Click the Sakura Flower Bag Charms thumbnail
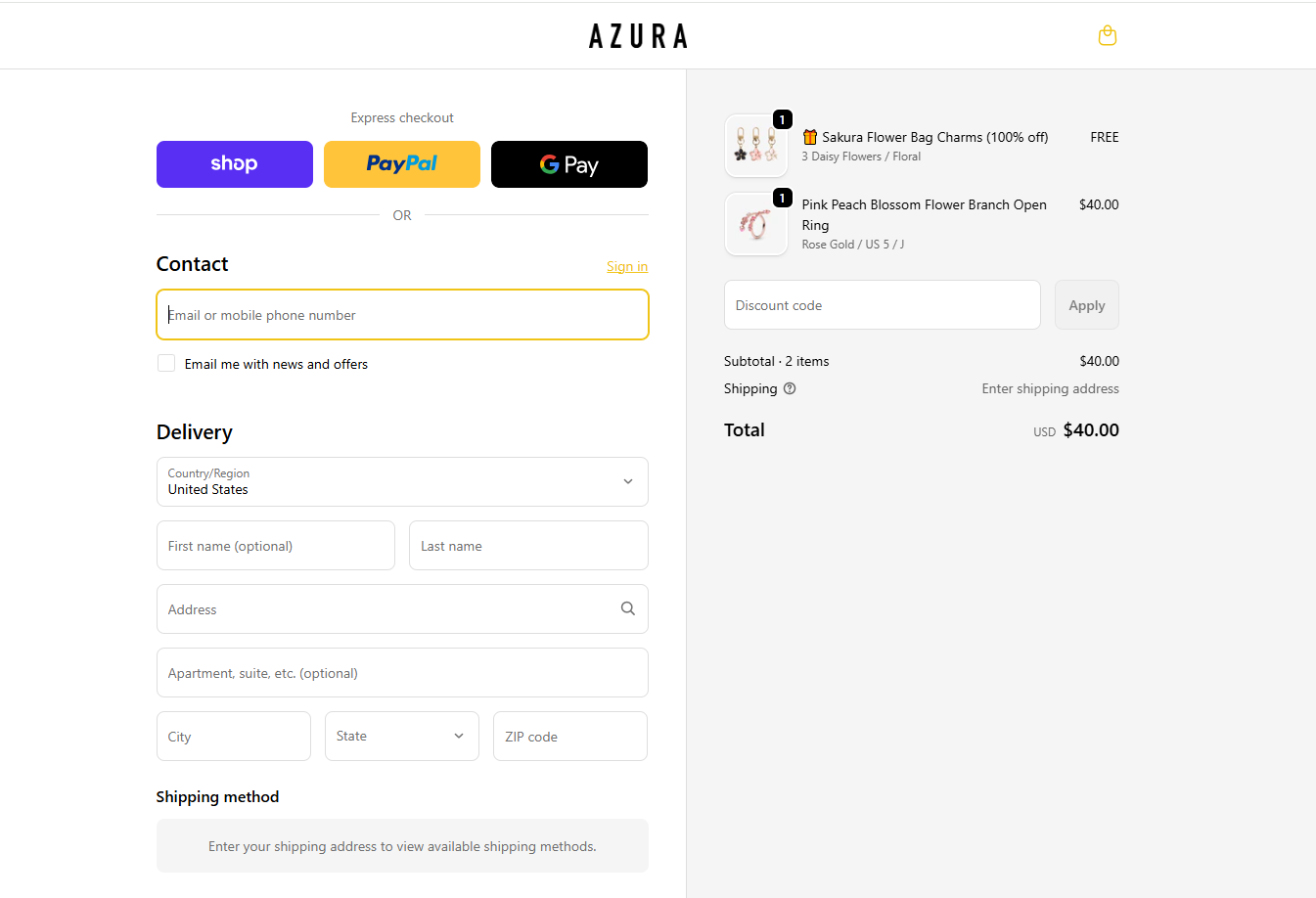This screenshot has height=898, width=1316. click(755, 145)
